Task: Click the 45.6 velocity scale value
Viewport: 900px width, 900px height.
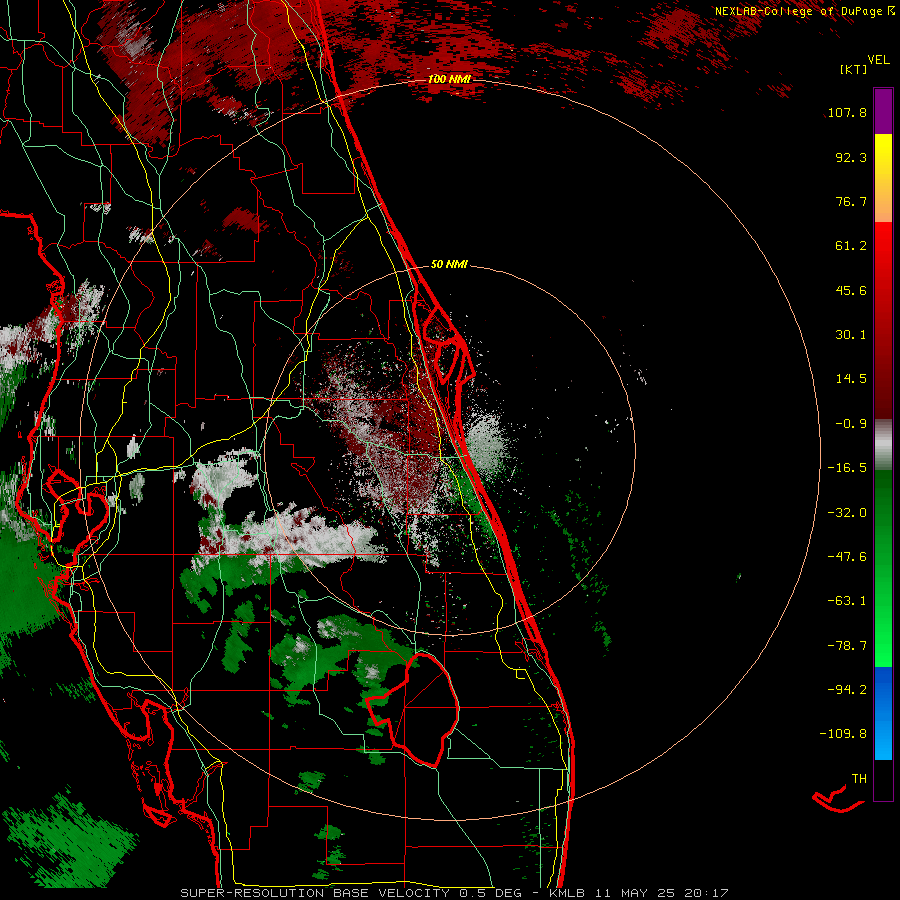Action: [851, 290]
